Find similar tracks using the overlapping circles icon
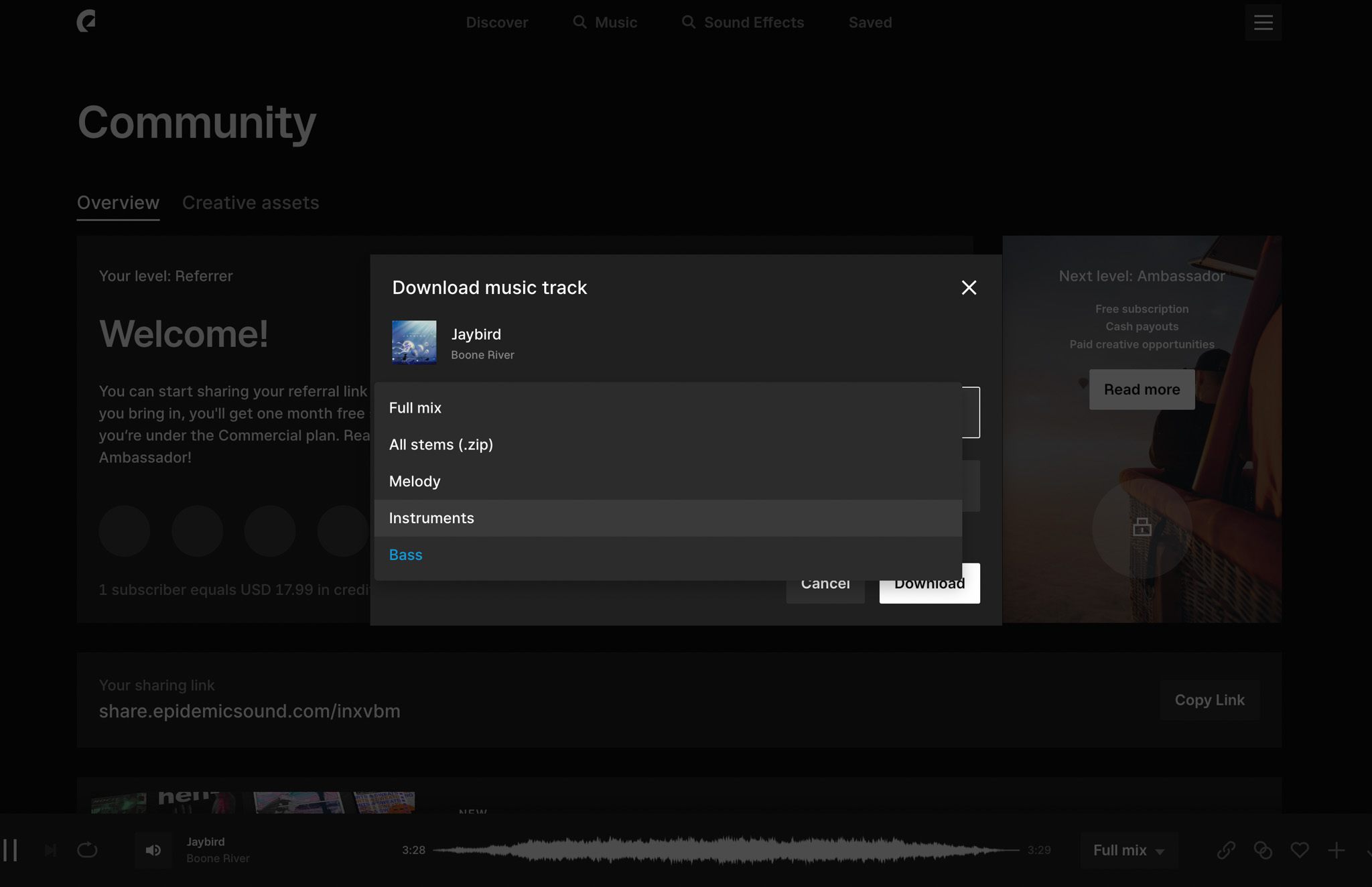Viewport: 1372px width, 887px height. [1263, 850]
